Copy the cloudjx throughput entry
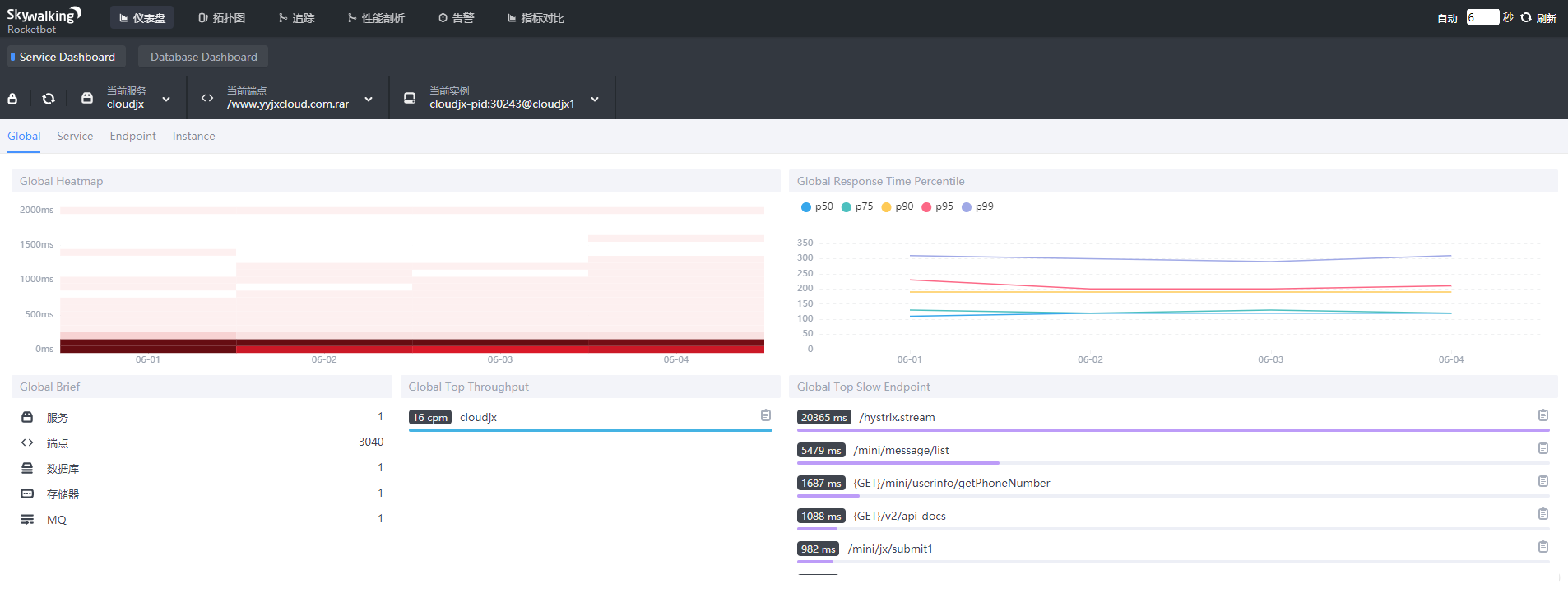Screen dimensions: 1568x593 tap(765, 416)
